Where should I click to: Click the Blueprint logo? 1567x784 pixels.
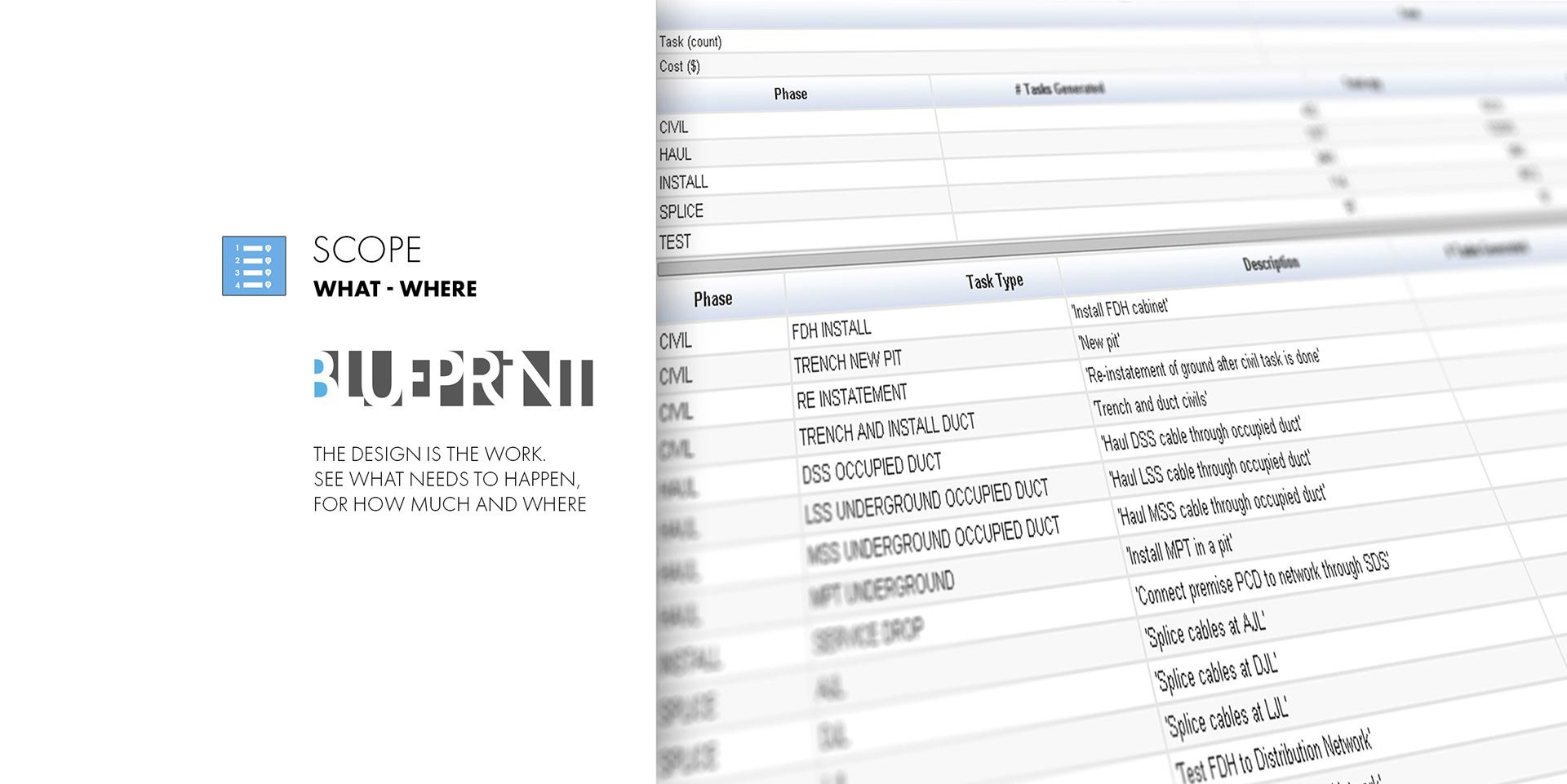point(454,379)
